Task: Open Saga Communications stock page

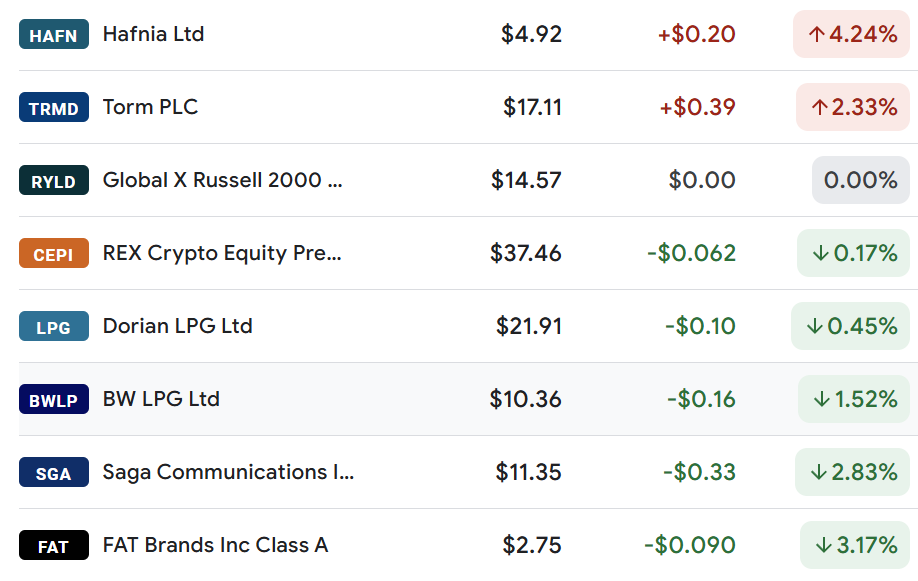Action: [x=228, y=472]
